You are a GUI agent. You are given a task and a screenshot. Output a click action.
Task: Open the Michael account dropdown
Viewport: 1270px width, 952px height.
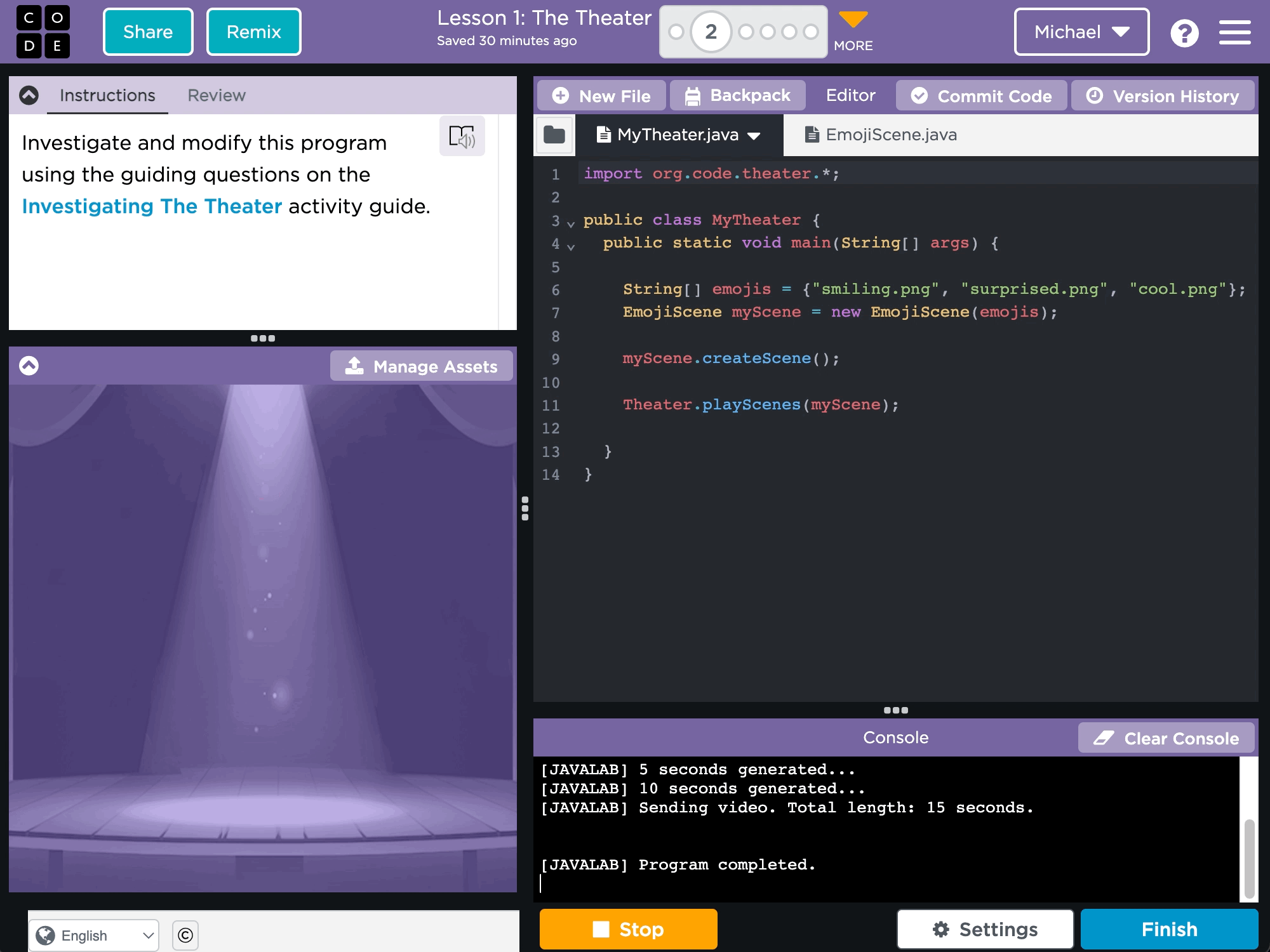point(1081,32)
